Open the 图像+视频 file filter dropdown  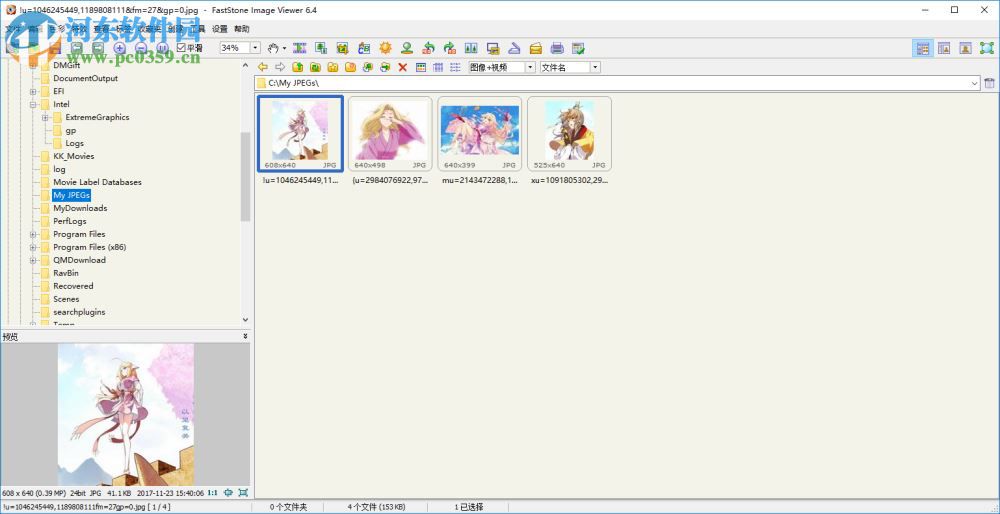[529, 67]
